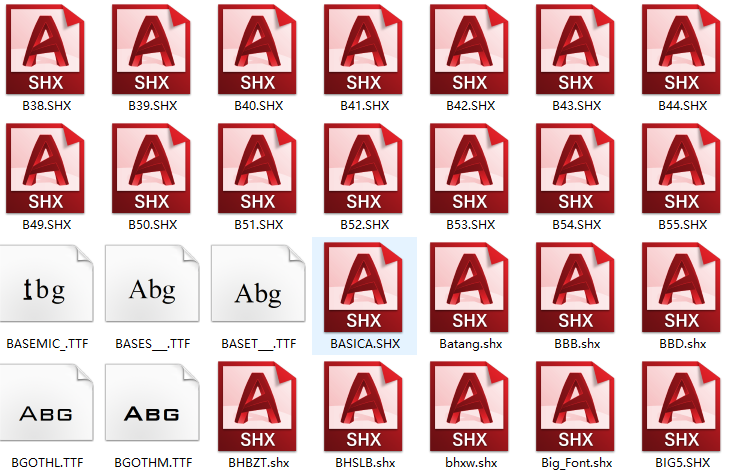Viewport: 738px width, 476px height.
Task: Select the B55.SHX file icon
Action: (x=681, y=168)
